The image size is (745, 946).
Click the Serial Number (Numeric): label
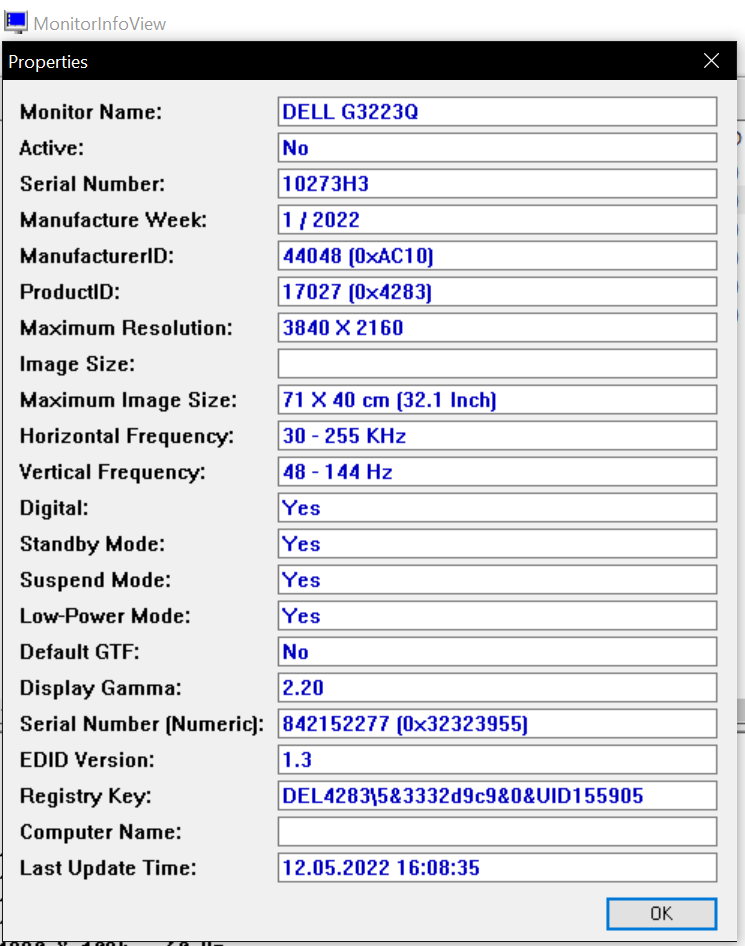(x=142, y=724)
